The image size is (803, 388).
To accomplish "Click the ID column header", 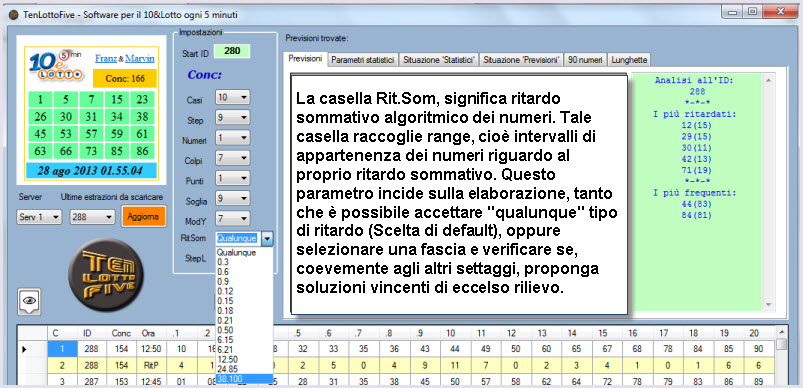I will 93,333.
